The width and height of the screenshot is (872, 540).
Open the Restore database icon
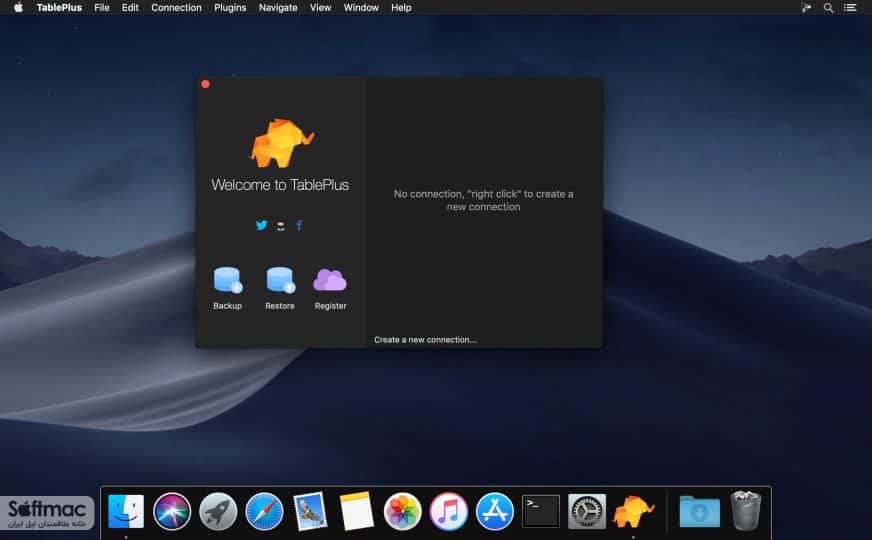tap(280, 280)
